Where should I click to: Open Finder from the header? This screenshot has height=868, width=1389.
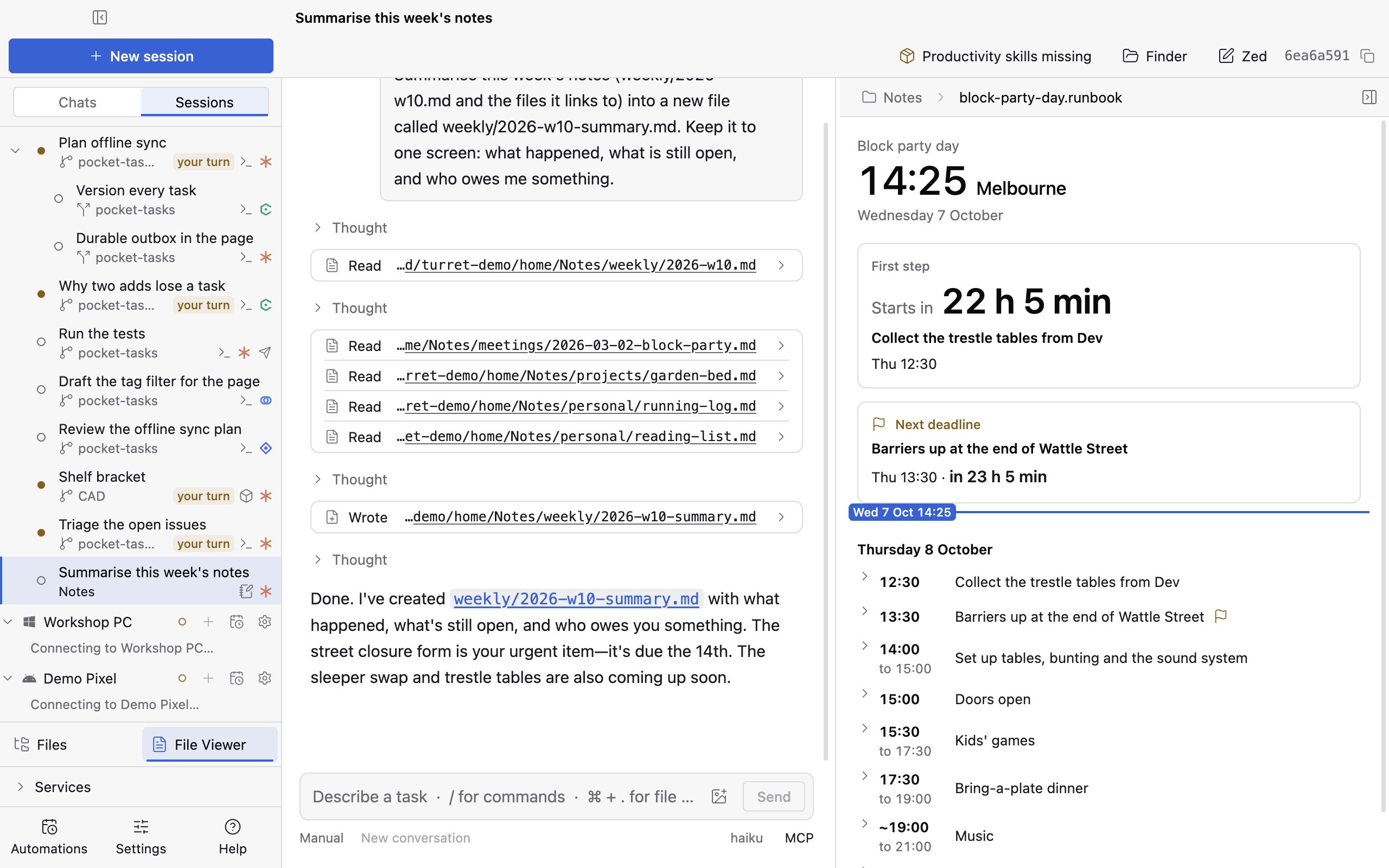(1154, 56)
